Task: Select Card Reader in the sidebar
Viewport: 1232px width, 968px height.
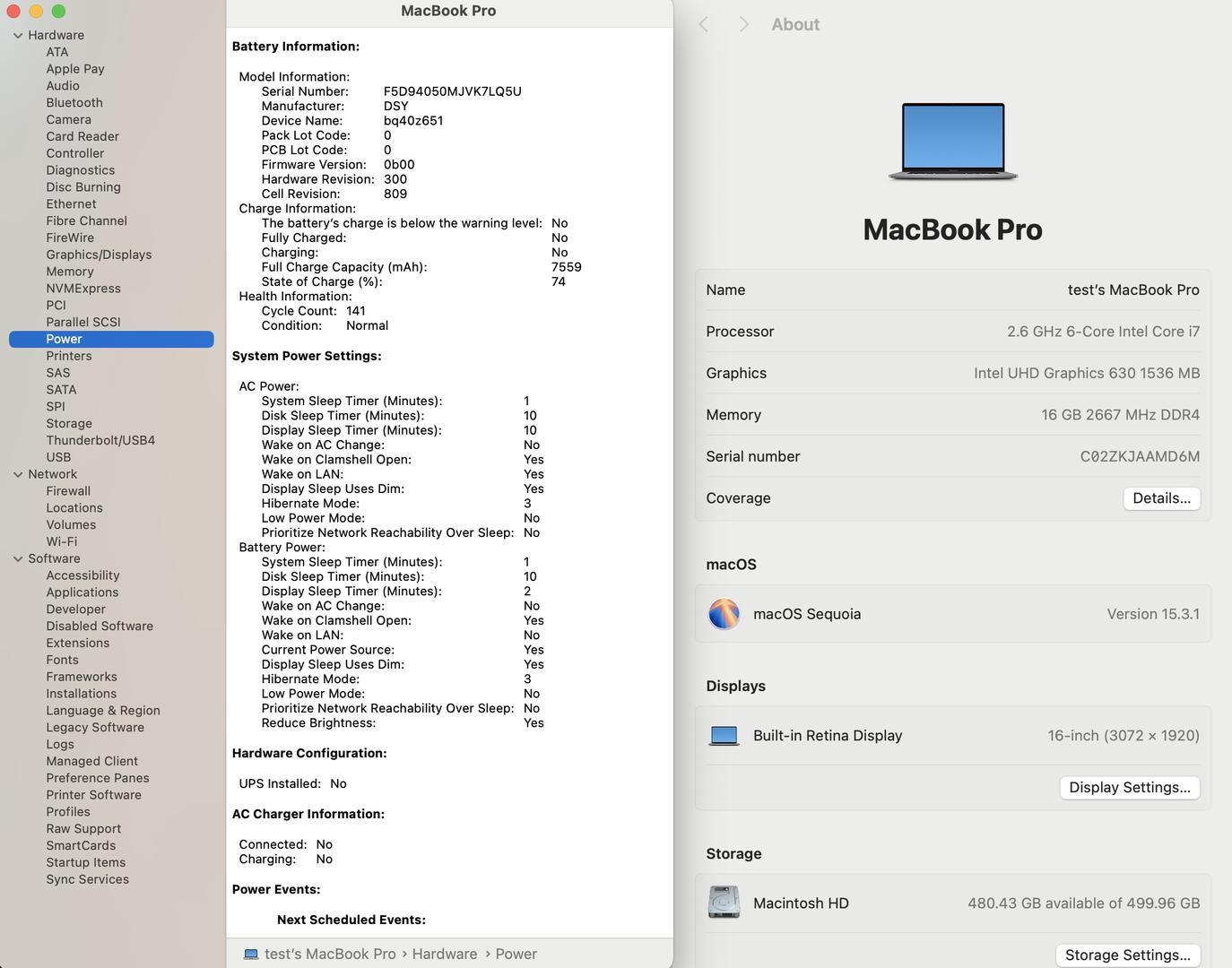Action: [82, 136]
